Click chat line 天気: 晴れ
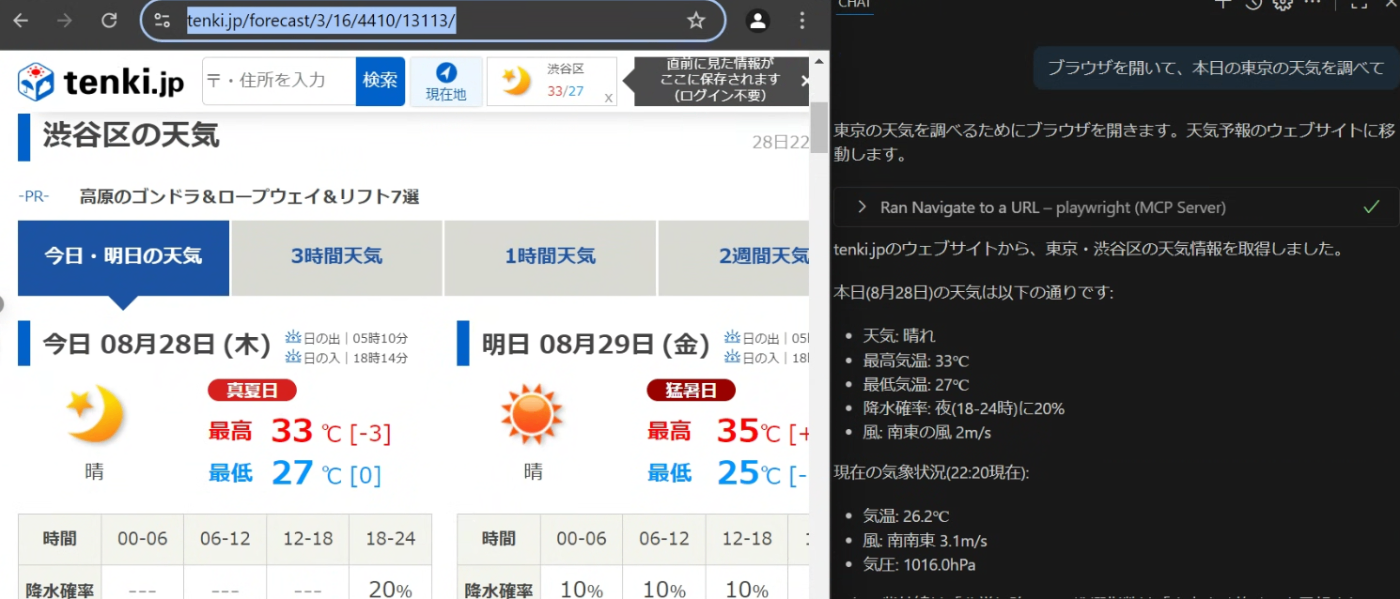Image resolution: width=1400 pixels, height=599 pixels. tap(899, 336)
